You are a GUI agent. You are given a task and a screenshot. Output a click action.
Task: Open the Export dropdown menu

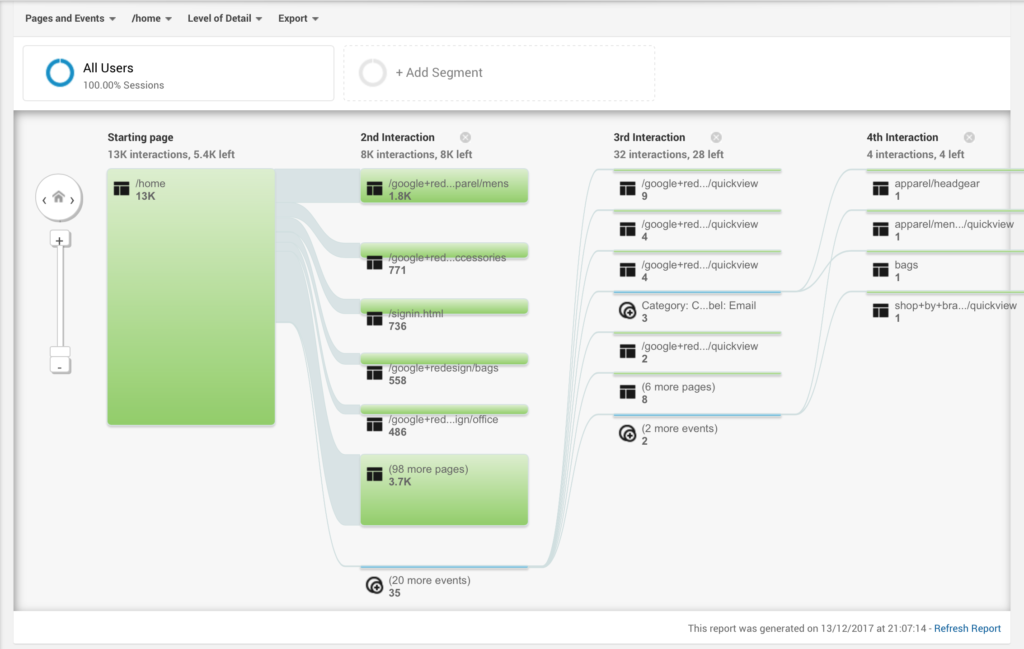[298, 18]
